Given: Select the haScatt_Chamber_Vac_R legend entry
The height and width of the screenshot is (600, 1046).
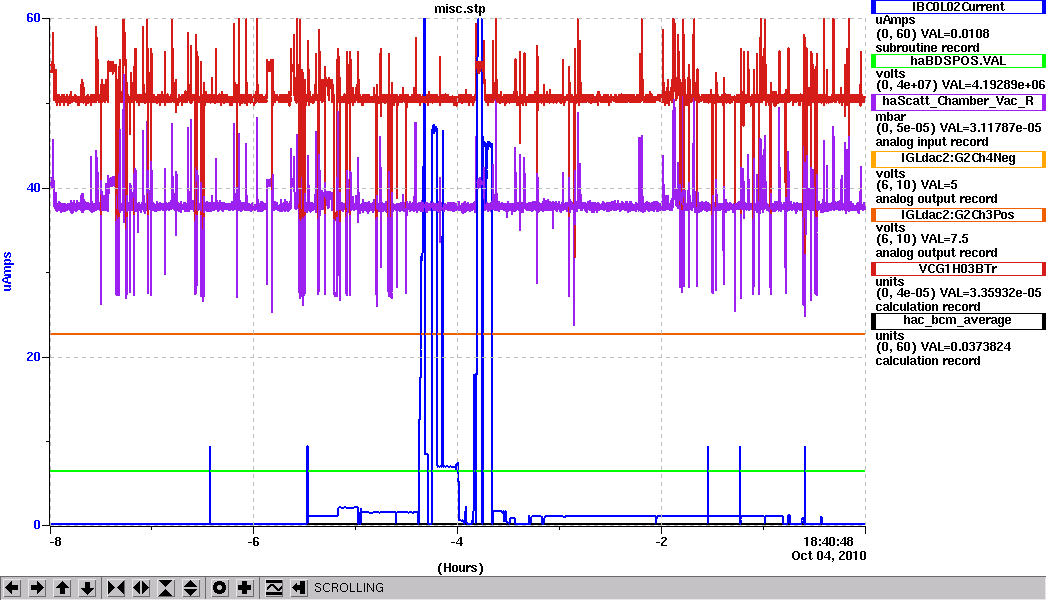Looking at the screenshot, I should (958, 101).
